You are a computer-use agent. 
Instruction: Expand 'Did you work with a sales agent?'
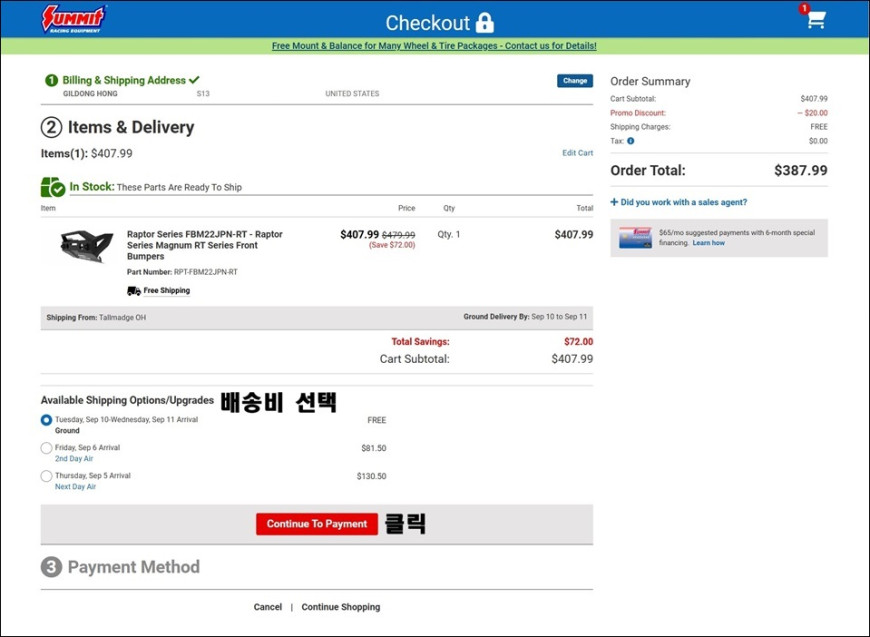click(679, 202)
